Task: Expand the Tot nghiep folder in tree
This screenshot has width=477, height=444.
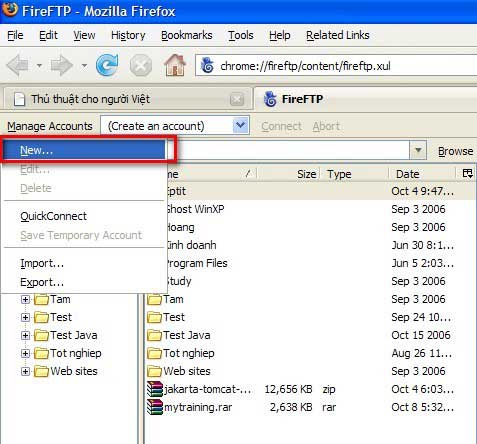Action: pyautogui.click(x=25, y=354)
